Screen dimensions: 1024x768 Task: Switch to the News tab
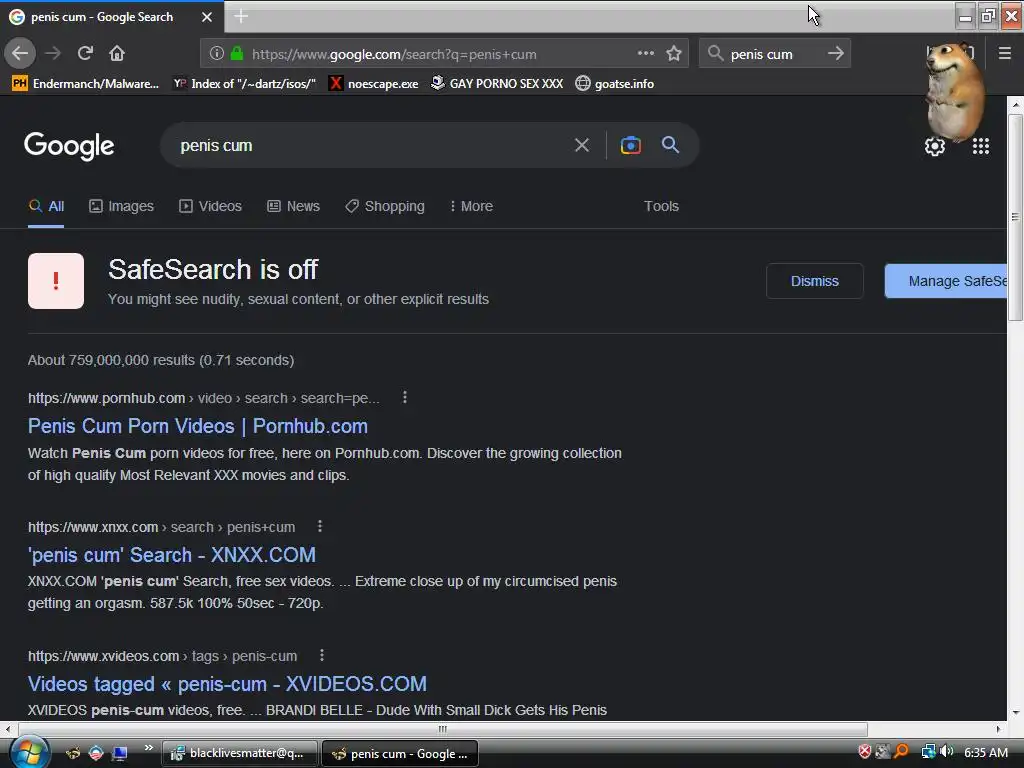point(293,206)
